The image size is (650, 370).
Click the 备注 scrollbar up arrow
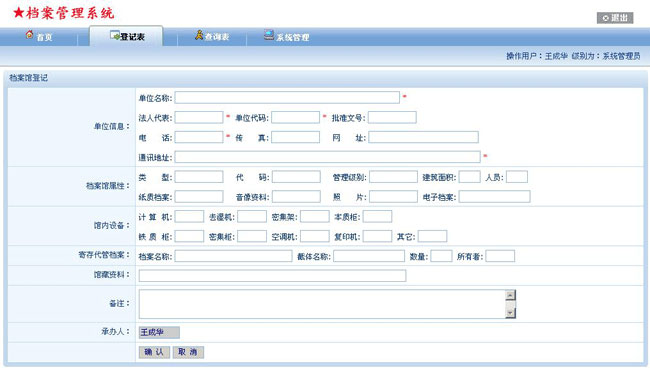click(x=510, y=295)
